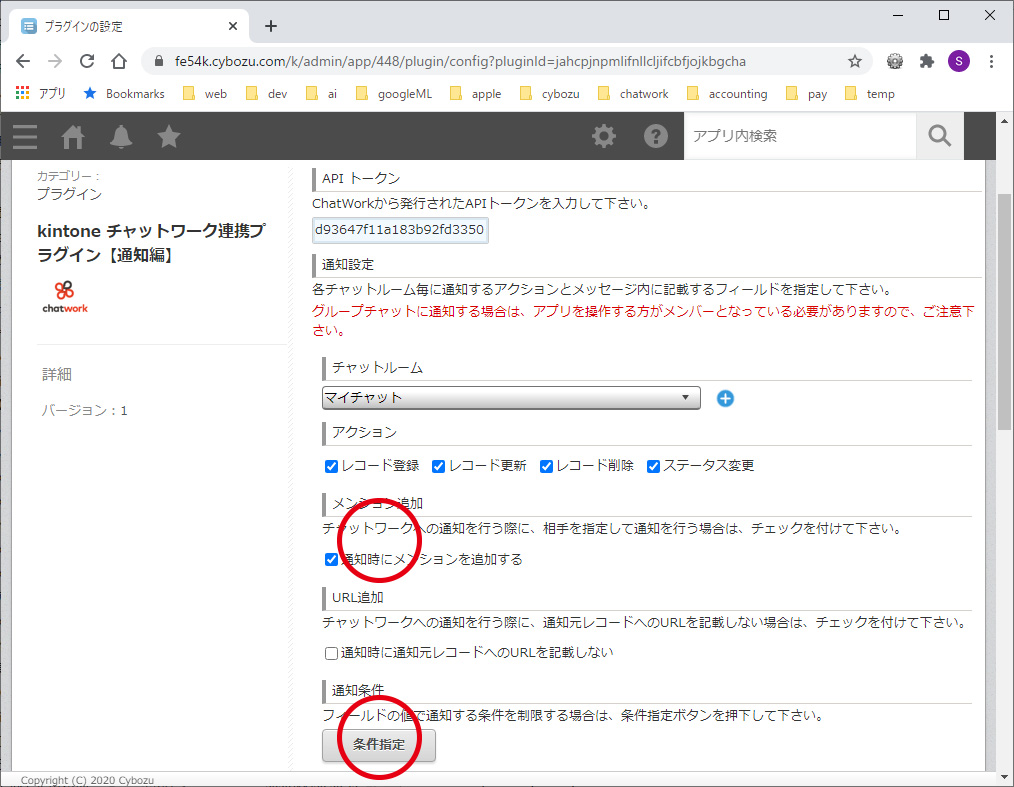The image size is (1014, 787).
Task: Open the cybozu bookmark folder
Action: (x=550, y=94)
